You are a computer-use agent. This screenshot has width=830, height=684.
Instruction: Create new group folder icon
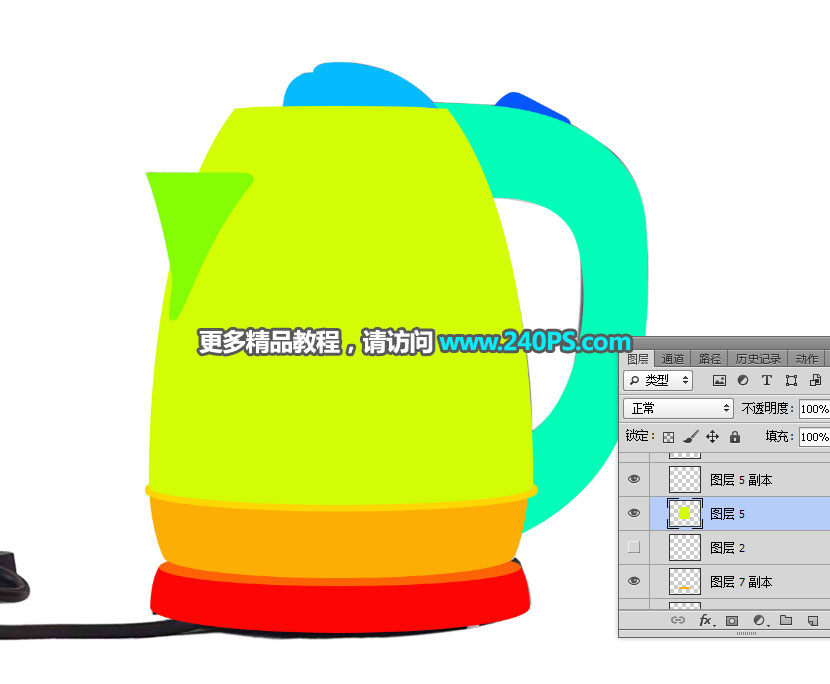(x=786, y=620)
